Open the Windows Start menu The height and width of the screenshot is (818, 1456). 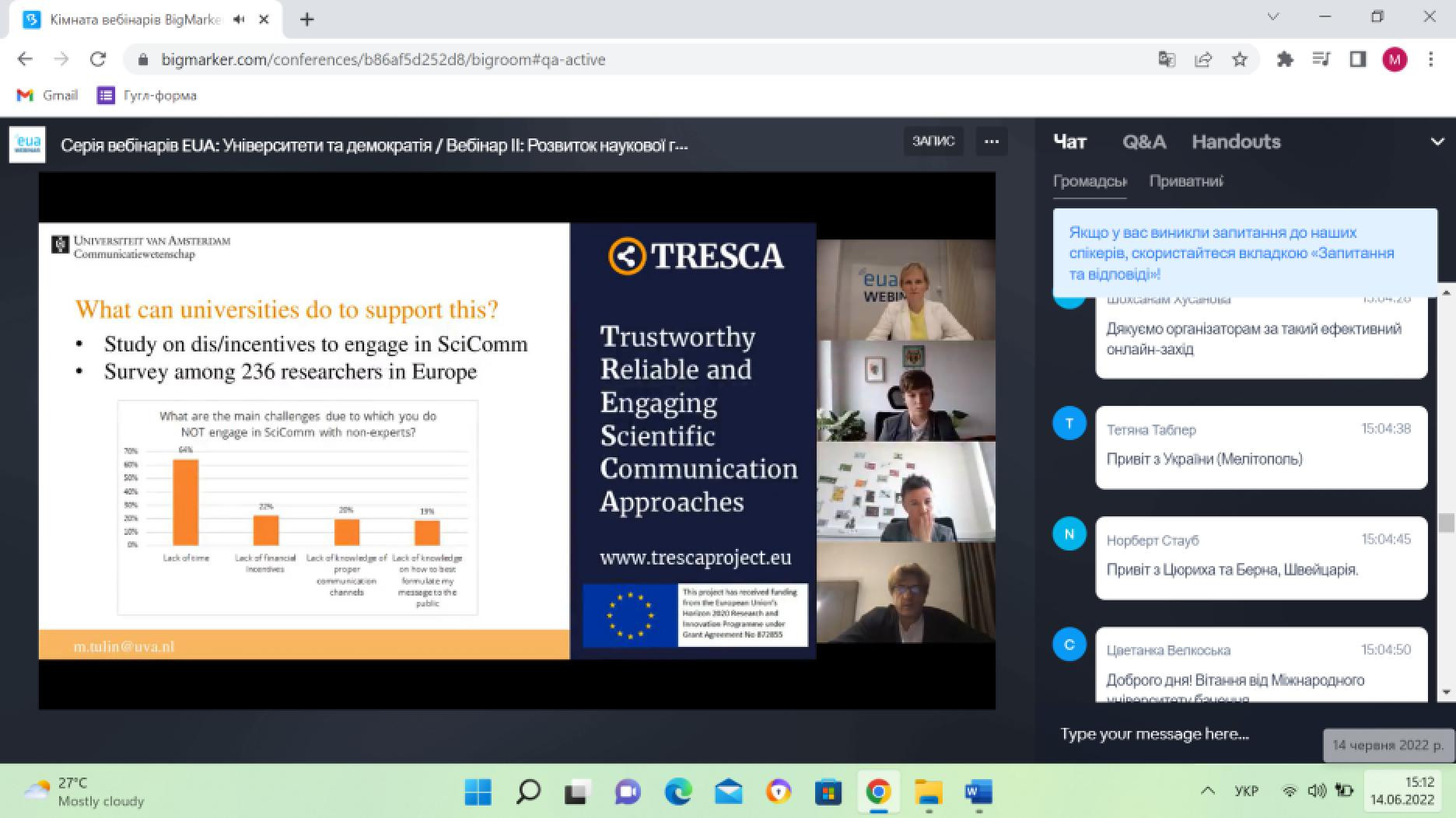pos(478,792)
